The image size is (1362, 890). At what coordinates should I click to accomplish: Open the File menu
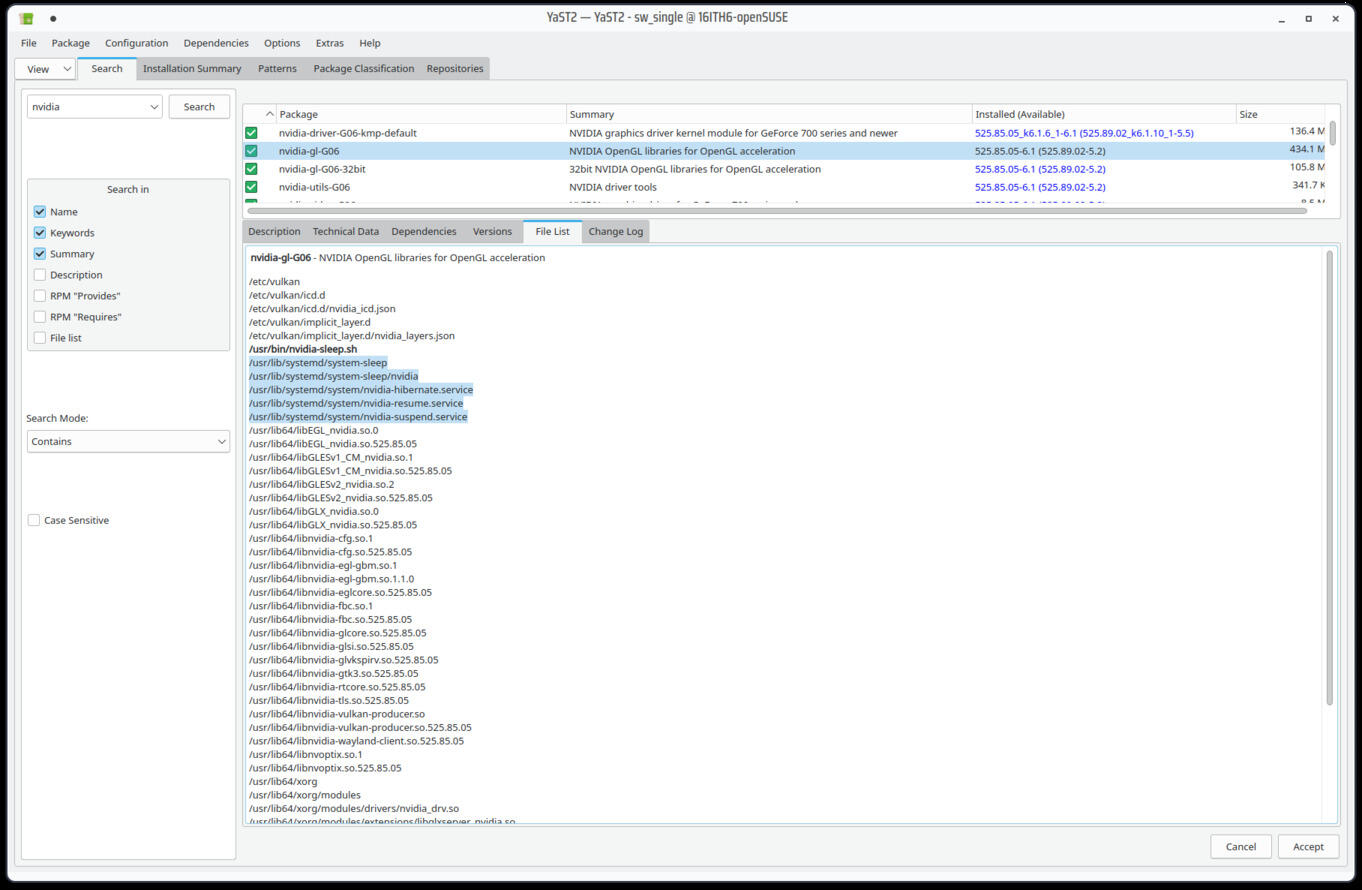[x=29, y=43]
